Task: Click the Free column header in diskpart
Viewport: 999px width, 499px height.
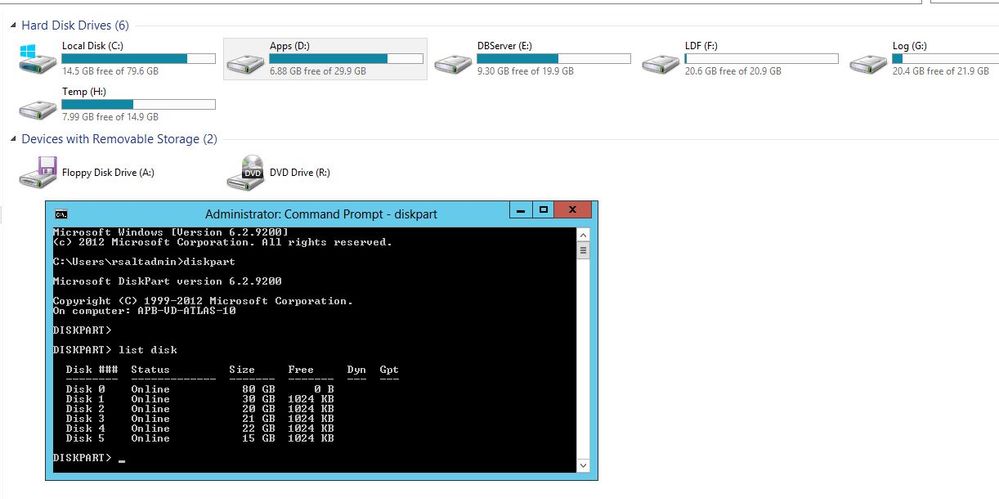Action: 301,370
